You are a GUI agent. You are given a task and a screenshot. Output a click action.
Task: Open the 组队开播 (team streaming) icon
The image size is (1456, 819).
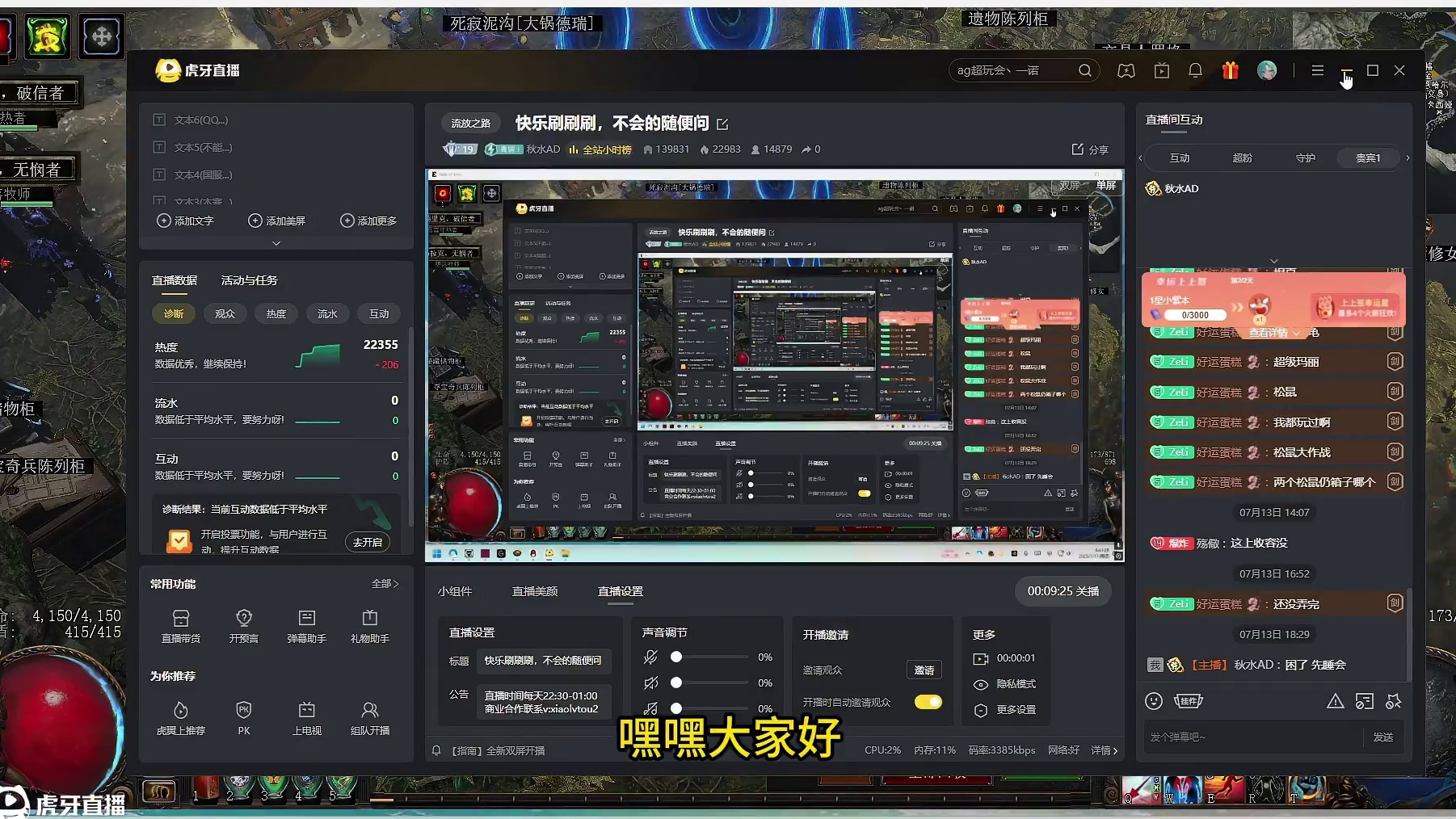(369, 717)
